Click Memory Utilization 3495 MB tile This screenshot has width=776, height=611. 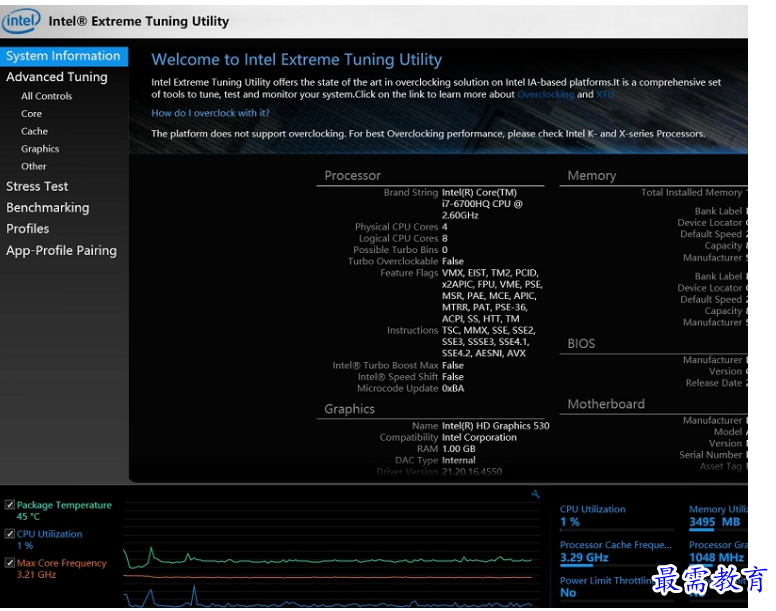point(718,516)
